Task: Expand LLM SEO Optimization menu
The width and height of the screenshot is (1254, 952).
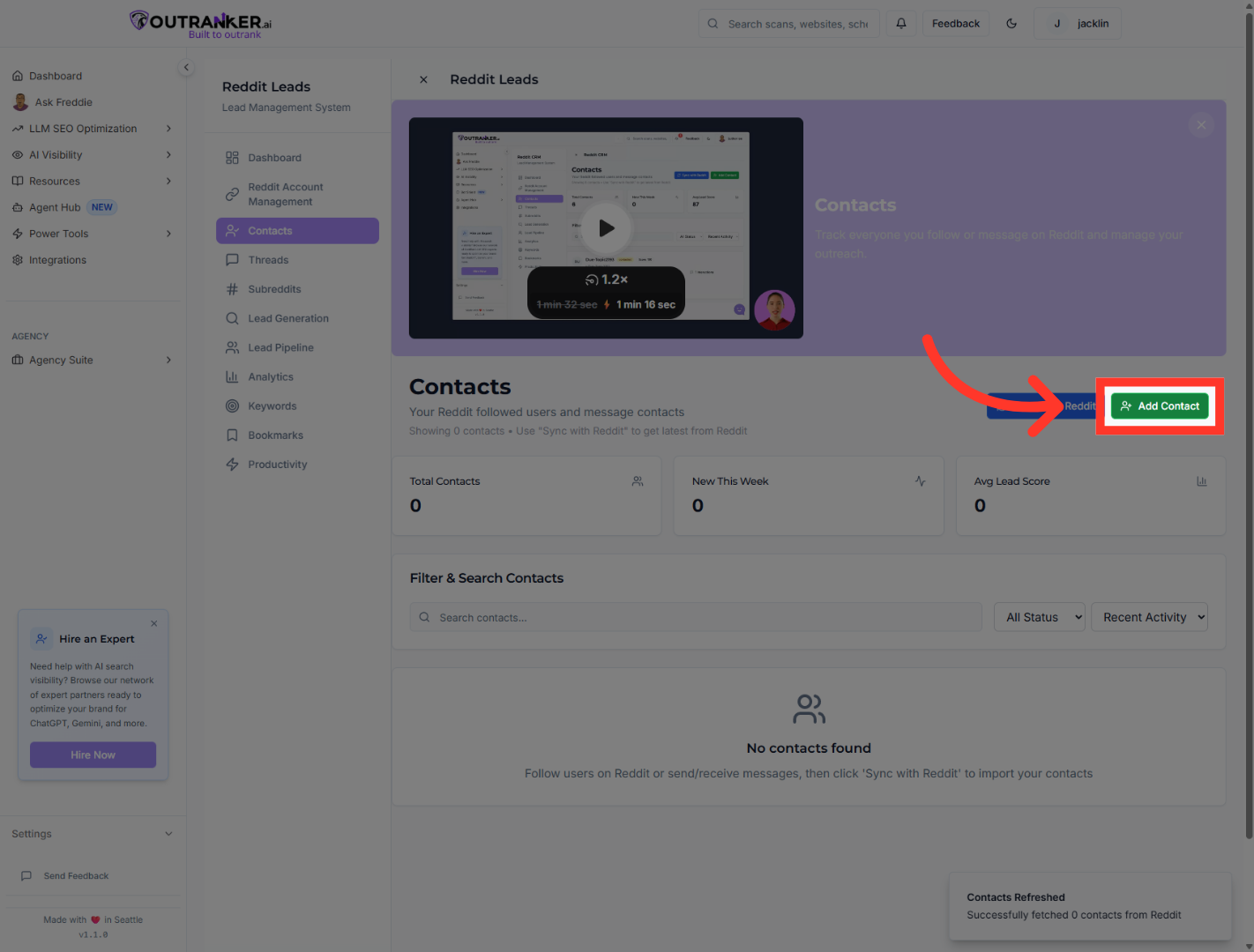Action: point(93,129)
